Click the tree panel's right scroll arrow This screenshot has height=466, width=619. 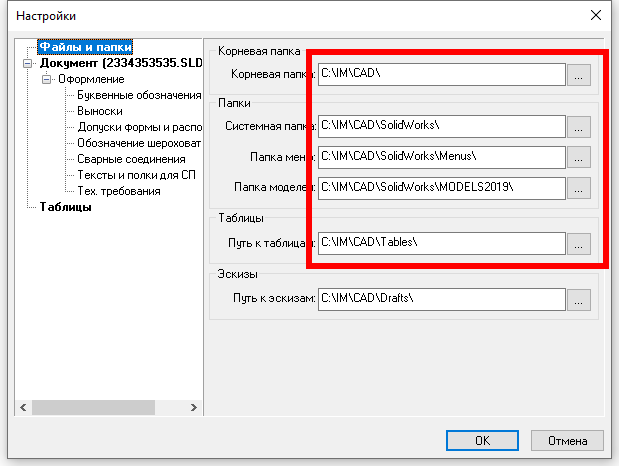click(x=196, y=406)
